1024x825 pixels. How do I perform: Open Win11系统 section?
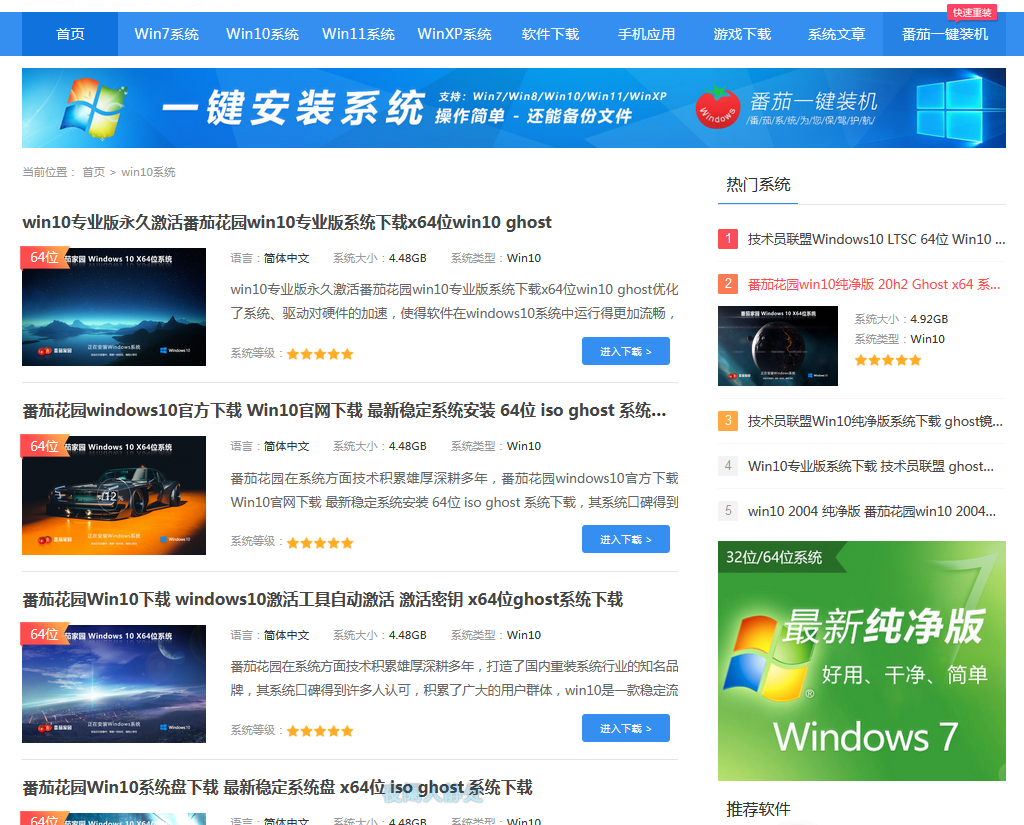click(359, 34)
